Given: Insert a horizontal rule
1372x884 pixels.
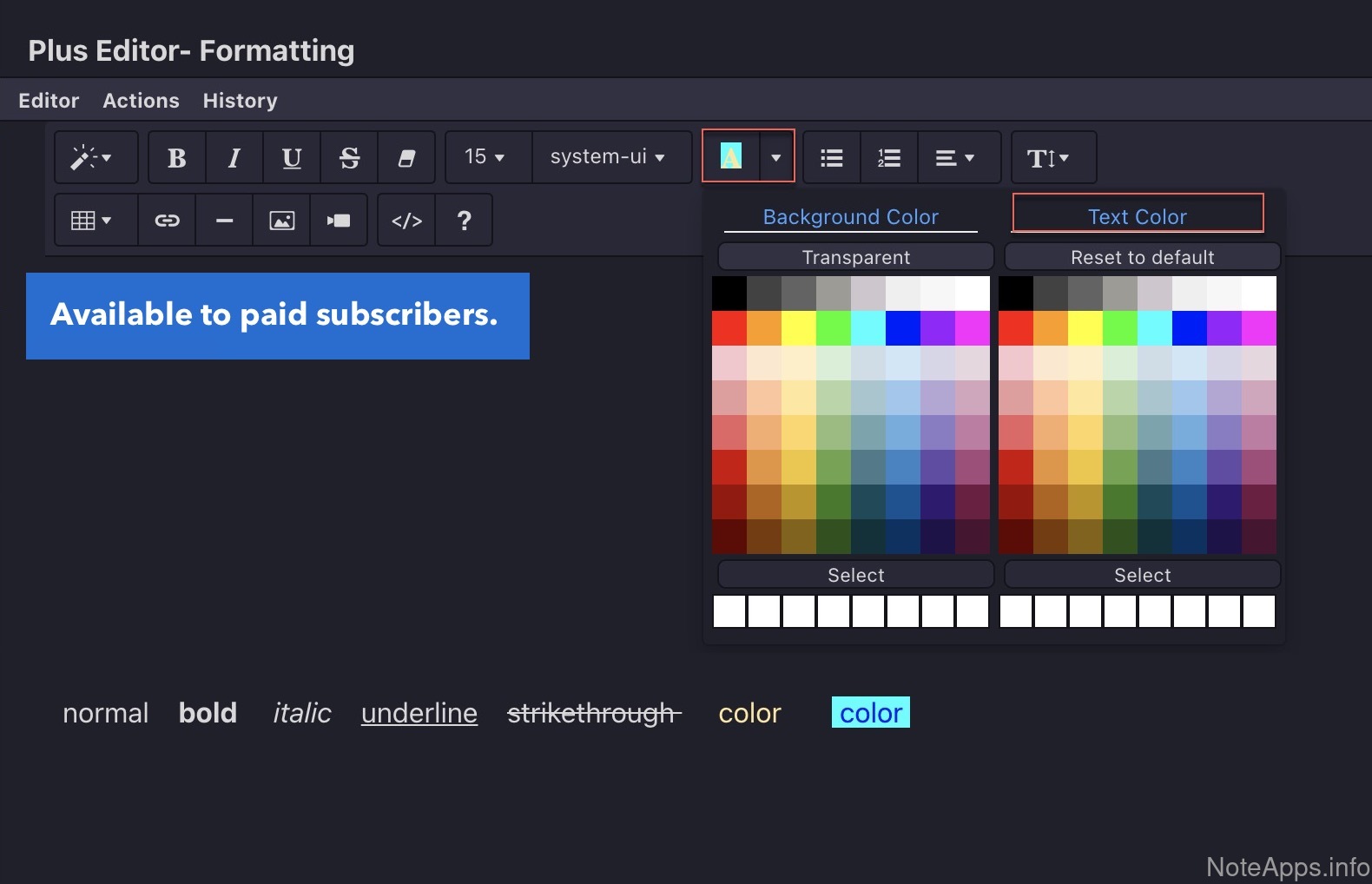Looking at the screenshot, I should (224, 221).
